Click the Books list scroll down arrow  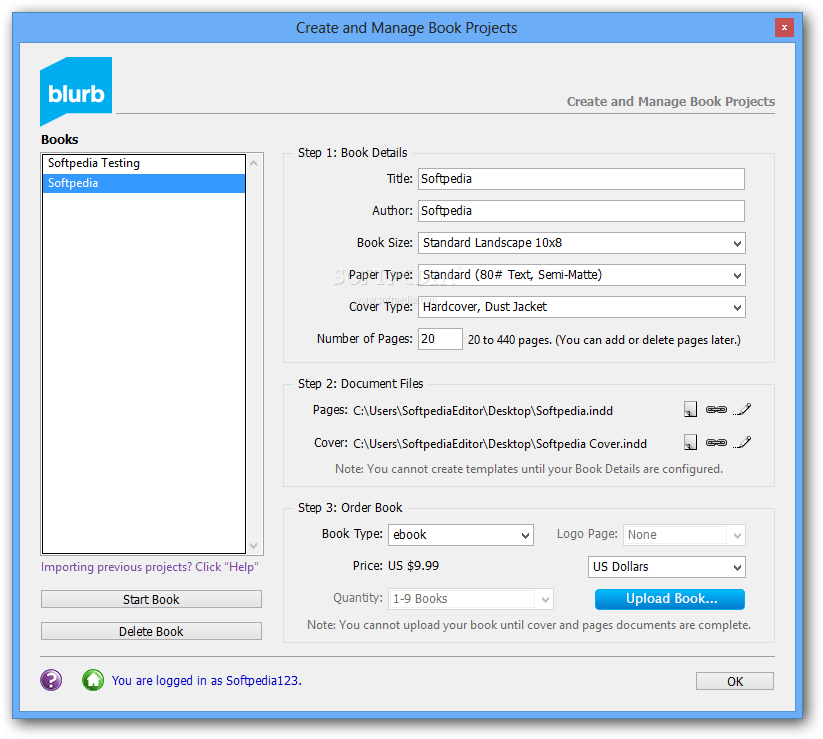pyautogui.click(x=254, y=545)
